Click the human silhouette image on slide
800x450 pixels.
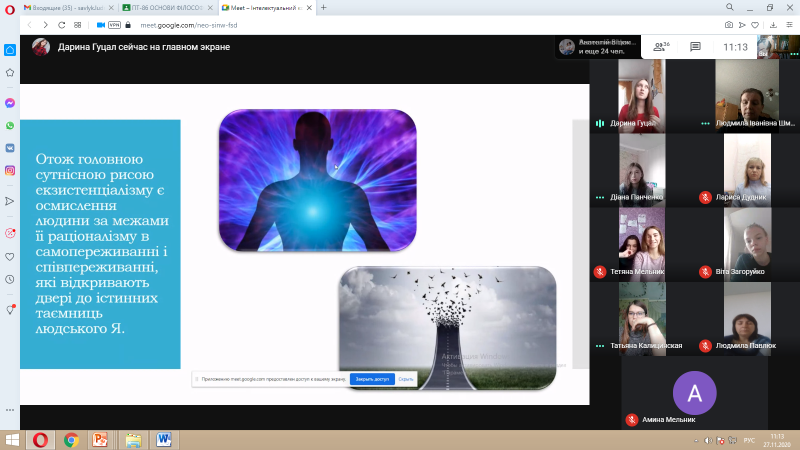point(317,180)
